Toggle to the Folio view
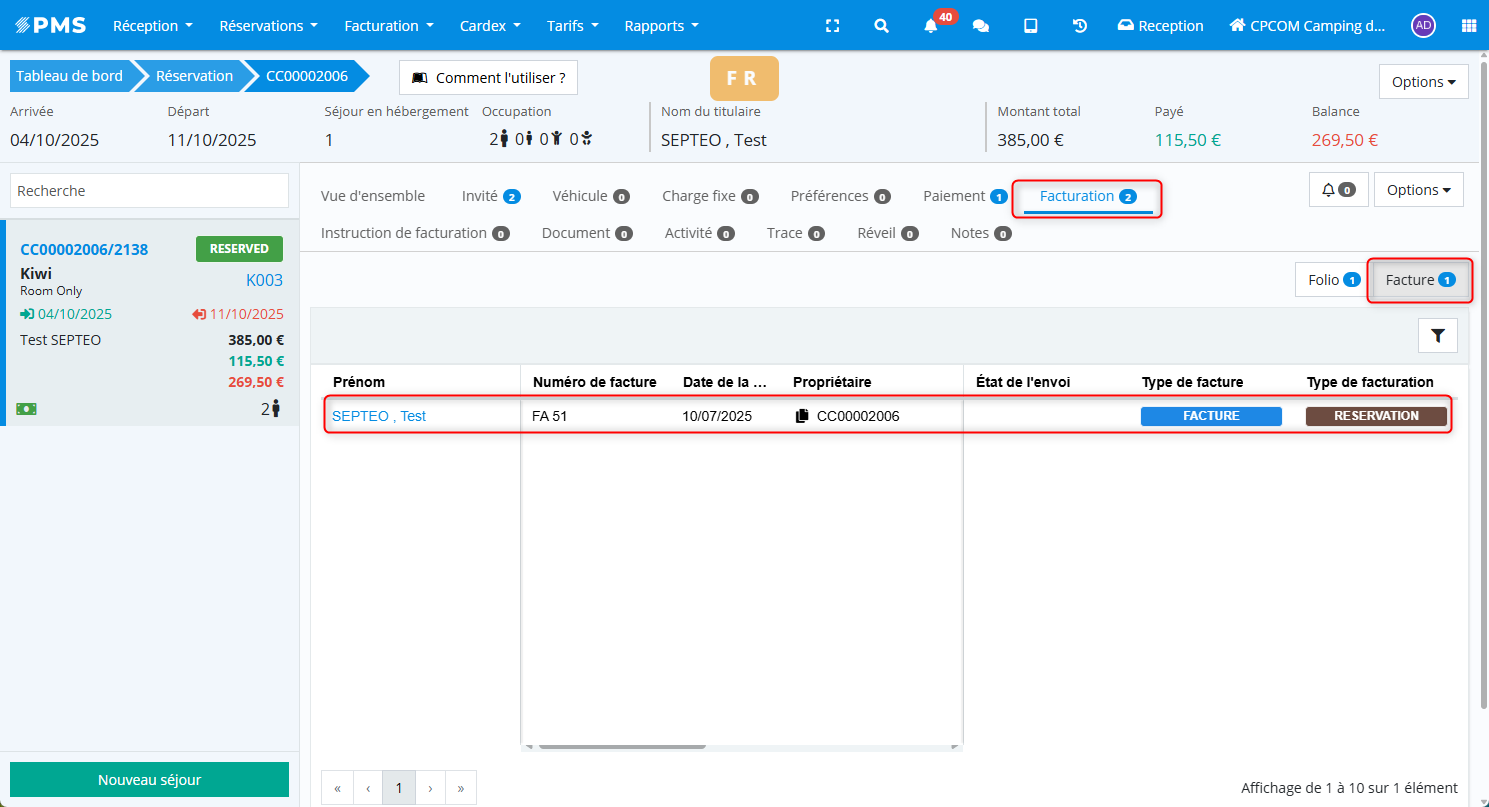Viewport: 1489px width, 807px height. [1329, 280]
